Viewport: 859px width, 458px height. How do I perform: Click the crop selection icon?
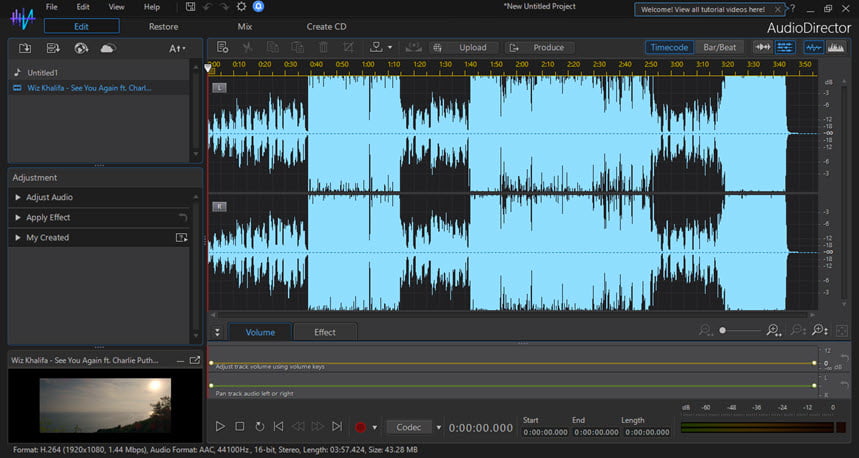348,47
